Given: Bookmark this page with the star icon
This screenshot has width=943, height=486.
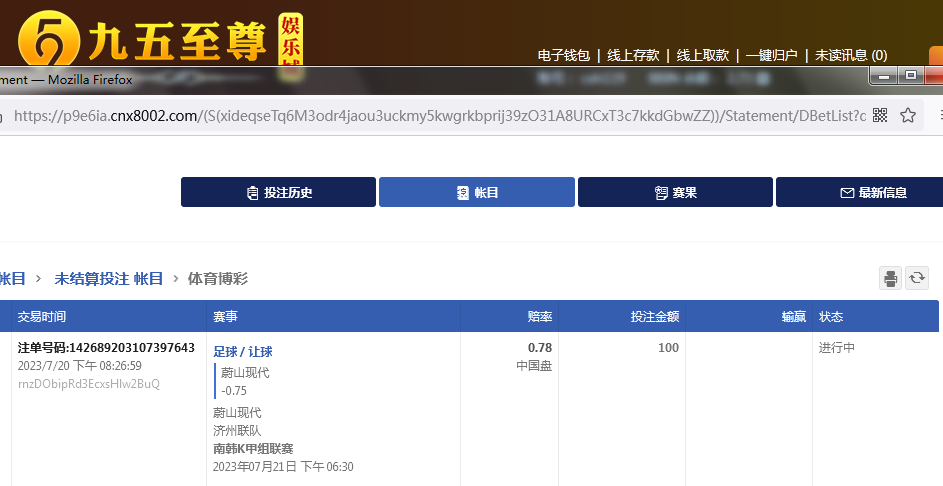Looking at the screenshot, I should point(908,115).
